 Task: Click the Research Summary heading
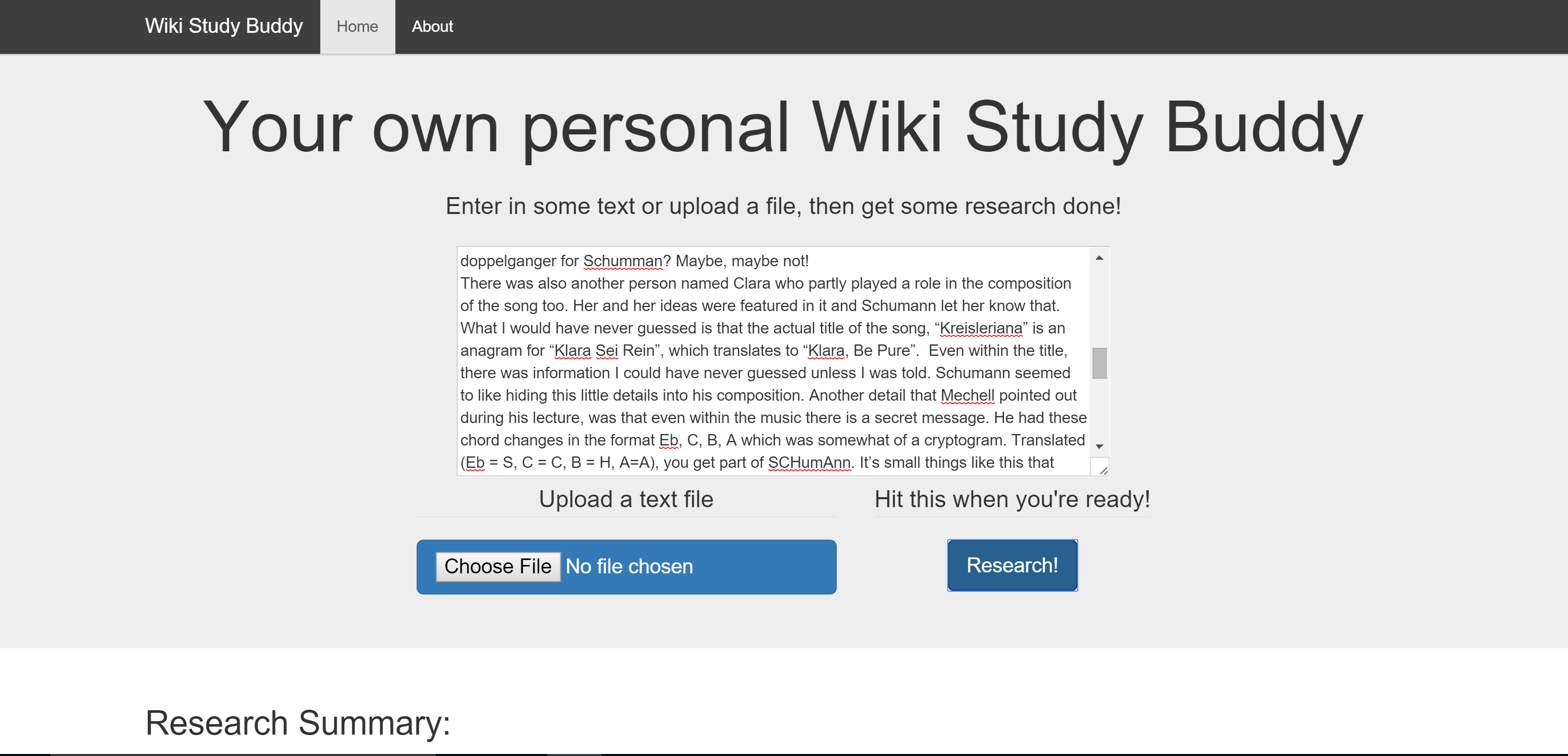coord(298,723)
